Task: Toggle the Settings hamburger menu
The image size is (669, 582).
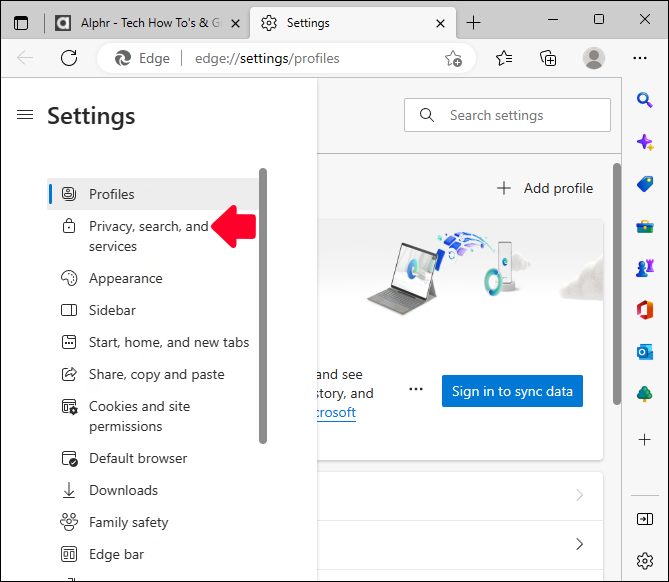Action: point(25,115)
